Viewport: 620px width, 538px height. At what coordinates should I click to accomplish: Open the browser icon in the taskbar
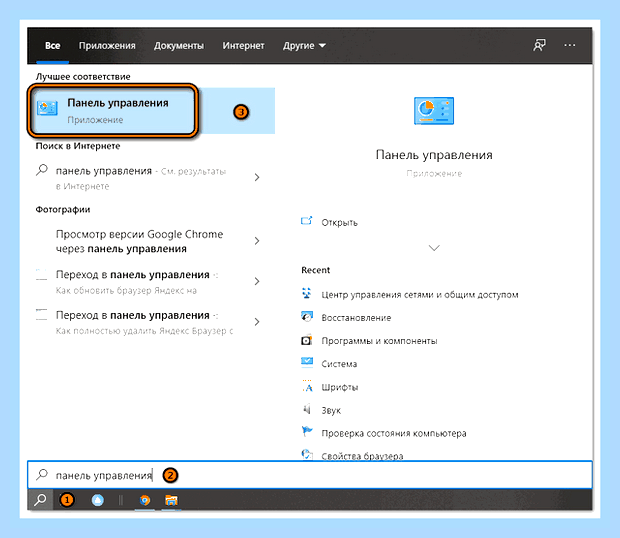coord(145,500)
